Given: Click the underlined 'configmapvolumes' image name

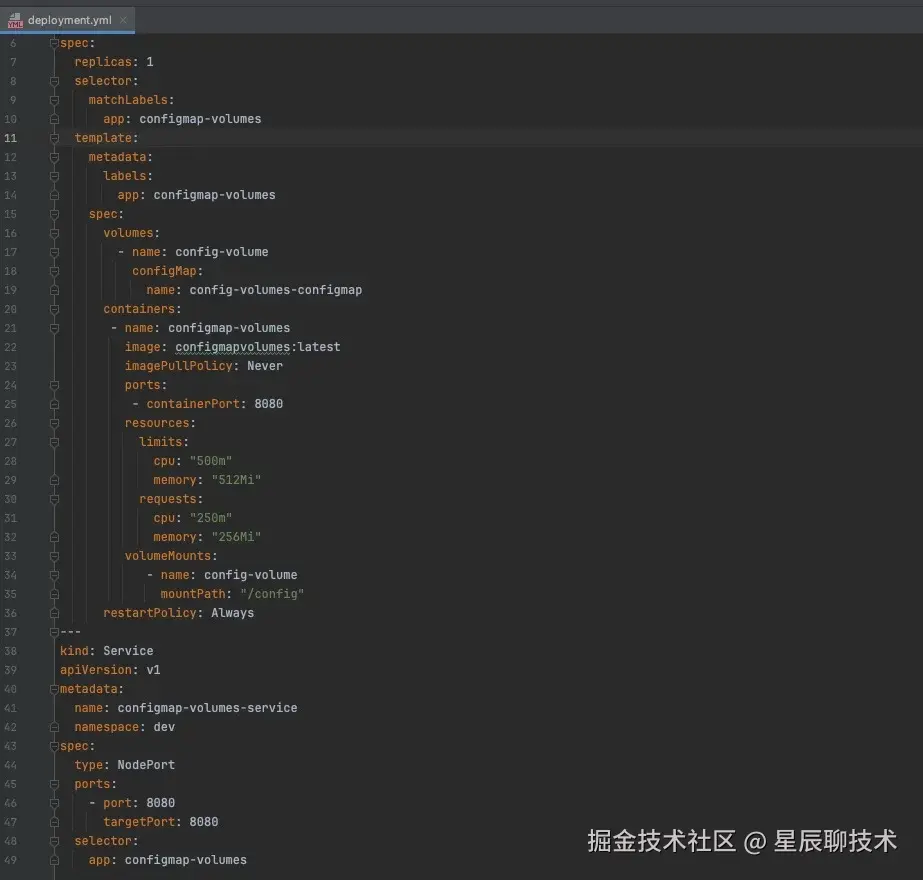Looking at the screenshot, I should click(233, 347).
